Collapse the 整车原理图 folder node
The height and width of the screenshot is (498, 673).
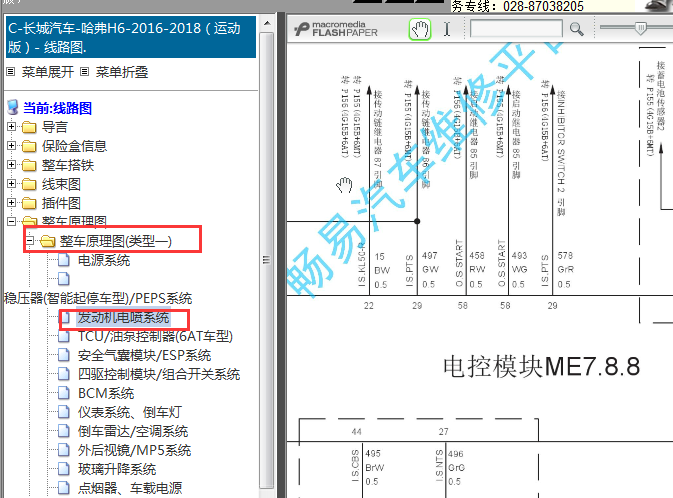click(x=12, y=222)
